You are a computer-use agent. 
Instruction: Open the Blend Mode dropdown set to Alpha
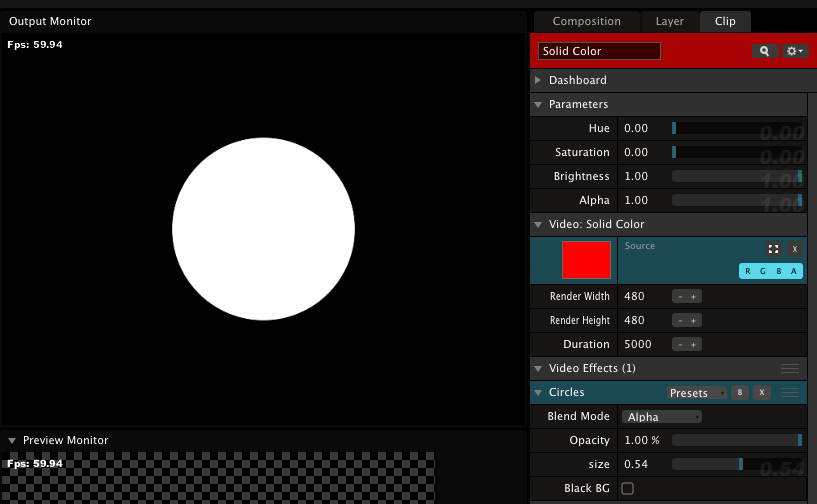pos(661,417)
